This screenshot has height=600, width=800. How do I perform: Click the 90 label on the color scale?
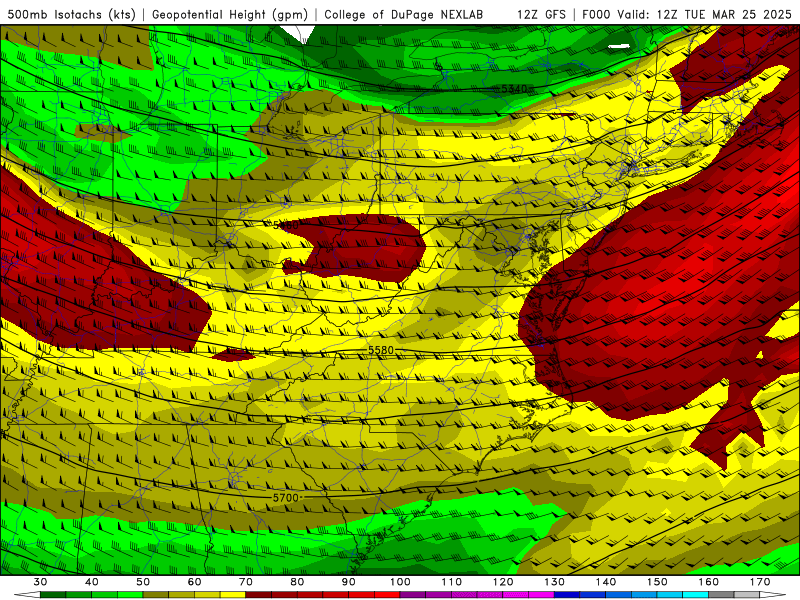click(x=349, y=582)
